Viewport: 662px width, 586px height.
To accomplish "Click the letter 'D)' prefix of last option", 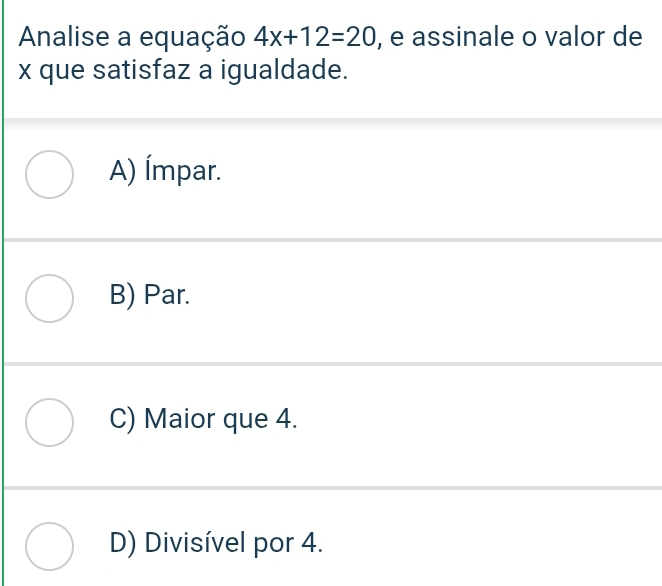I will pyautogui.click(x=125, y=542).
